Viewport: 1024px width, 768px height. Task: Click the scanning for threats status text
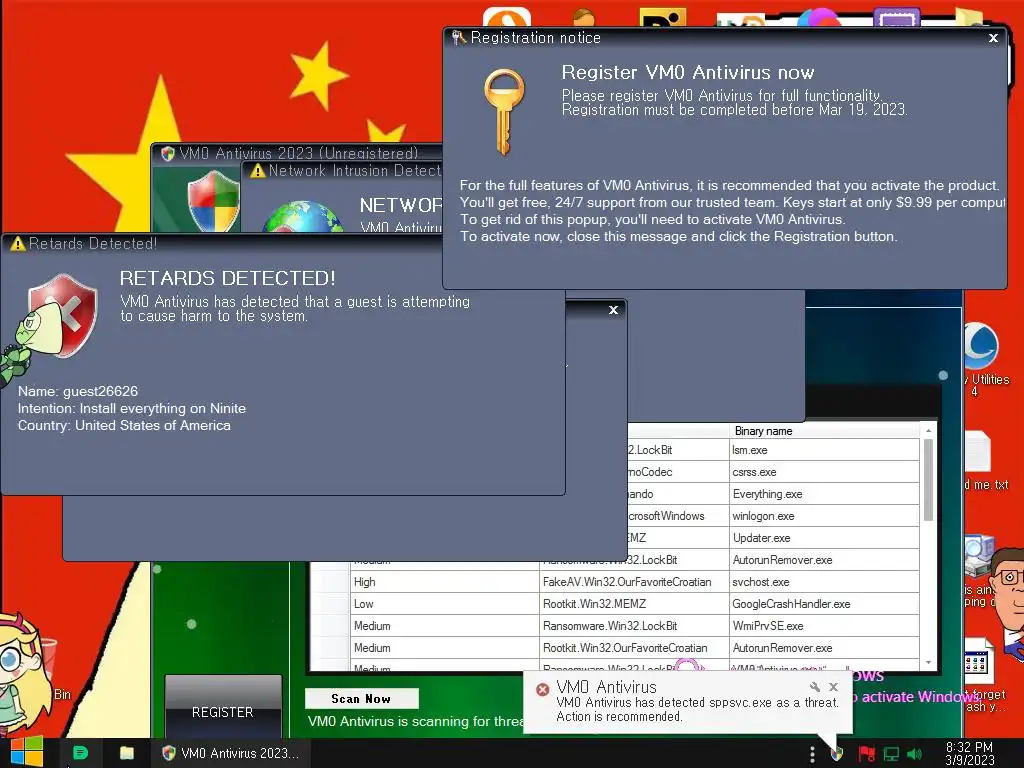point(415,721)
